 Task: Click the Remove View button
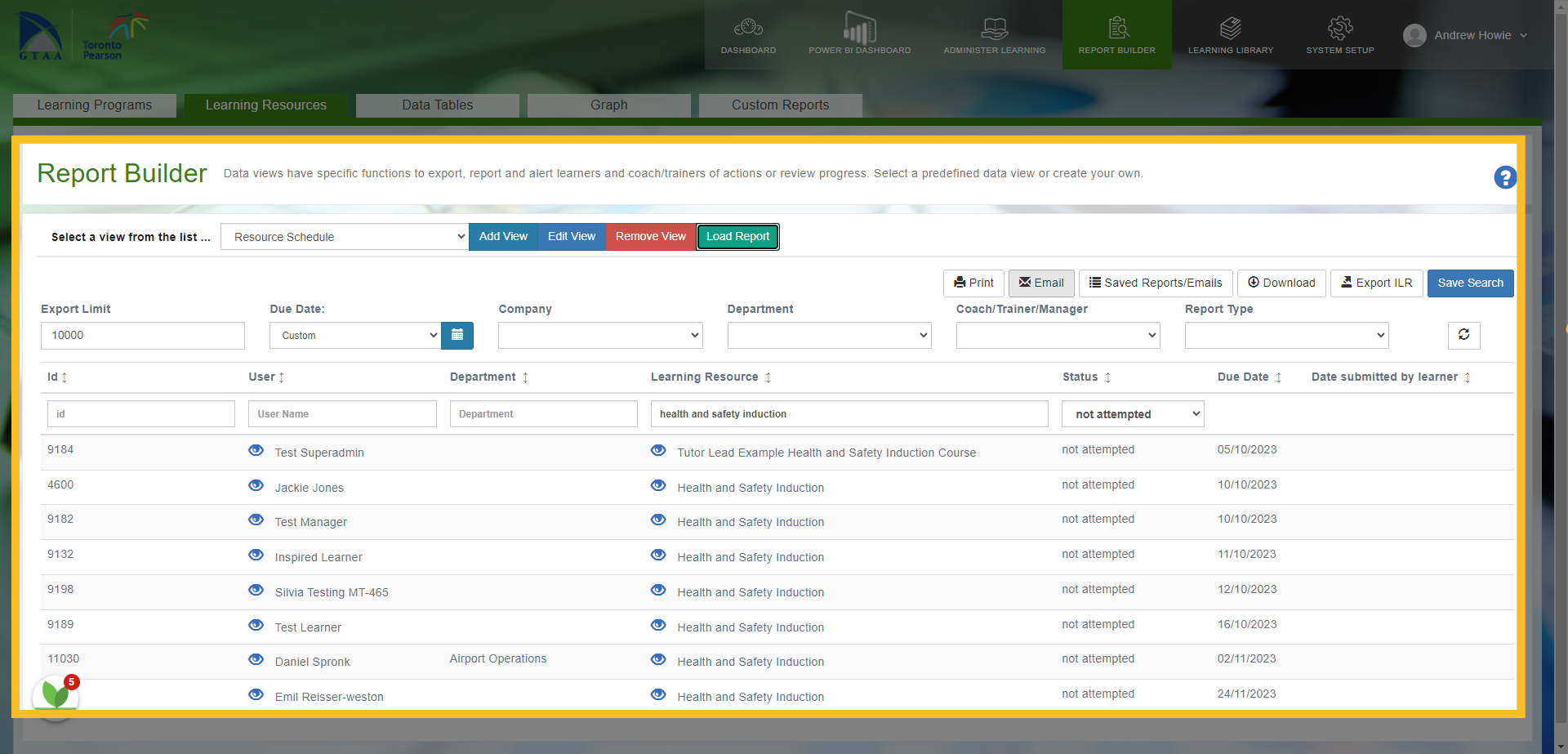[x=651, y=237]
